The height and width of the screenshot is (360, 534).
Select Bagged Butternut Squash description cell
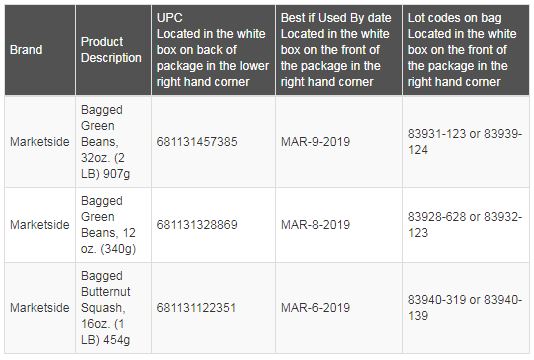pos(113,308)
